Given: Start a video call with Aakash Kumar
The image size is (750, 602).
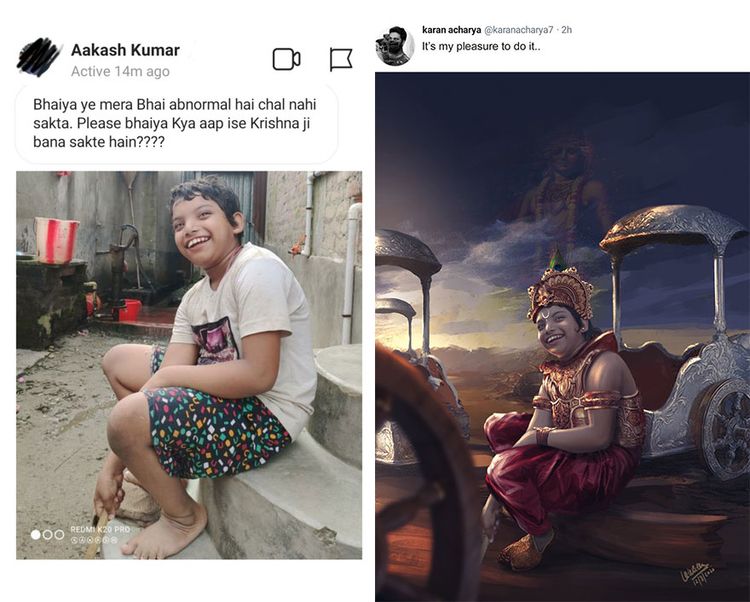Looking at the screenshot, I should pyautogui.click(x=286, y=59).
